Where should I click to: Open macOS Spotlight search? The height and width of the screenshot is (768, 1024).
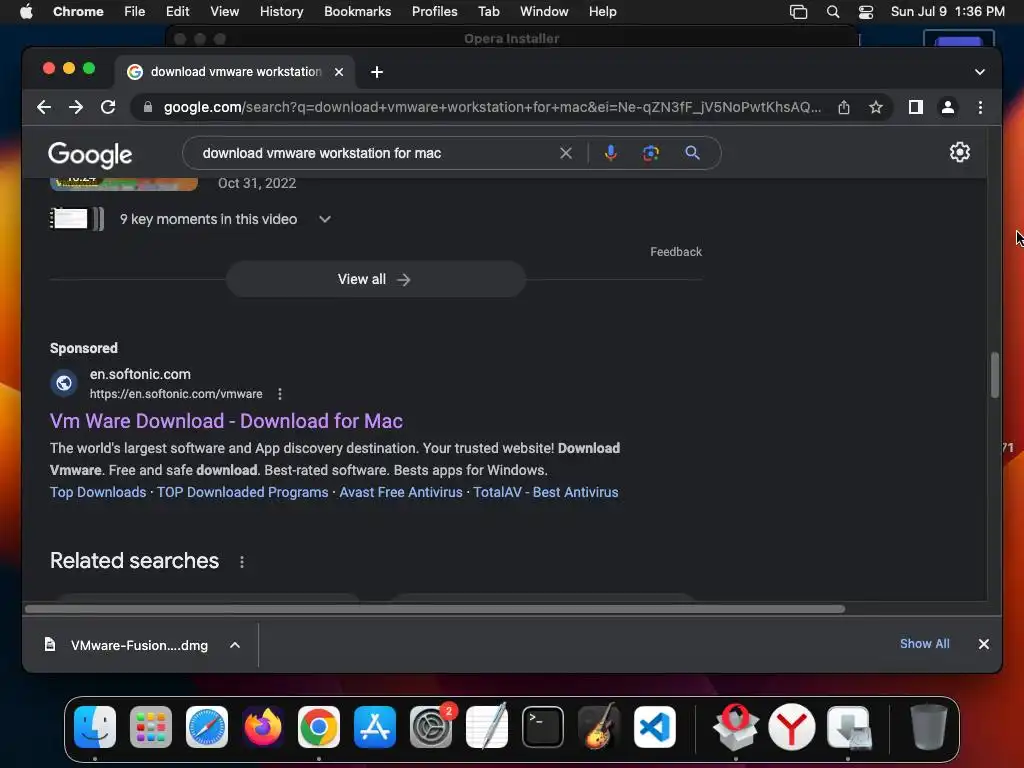(x=833, y=12)
